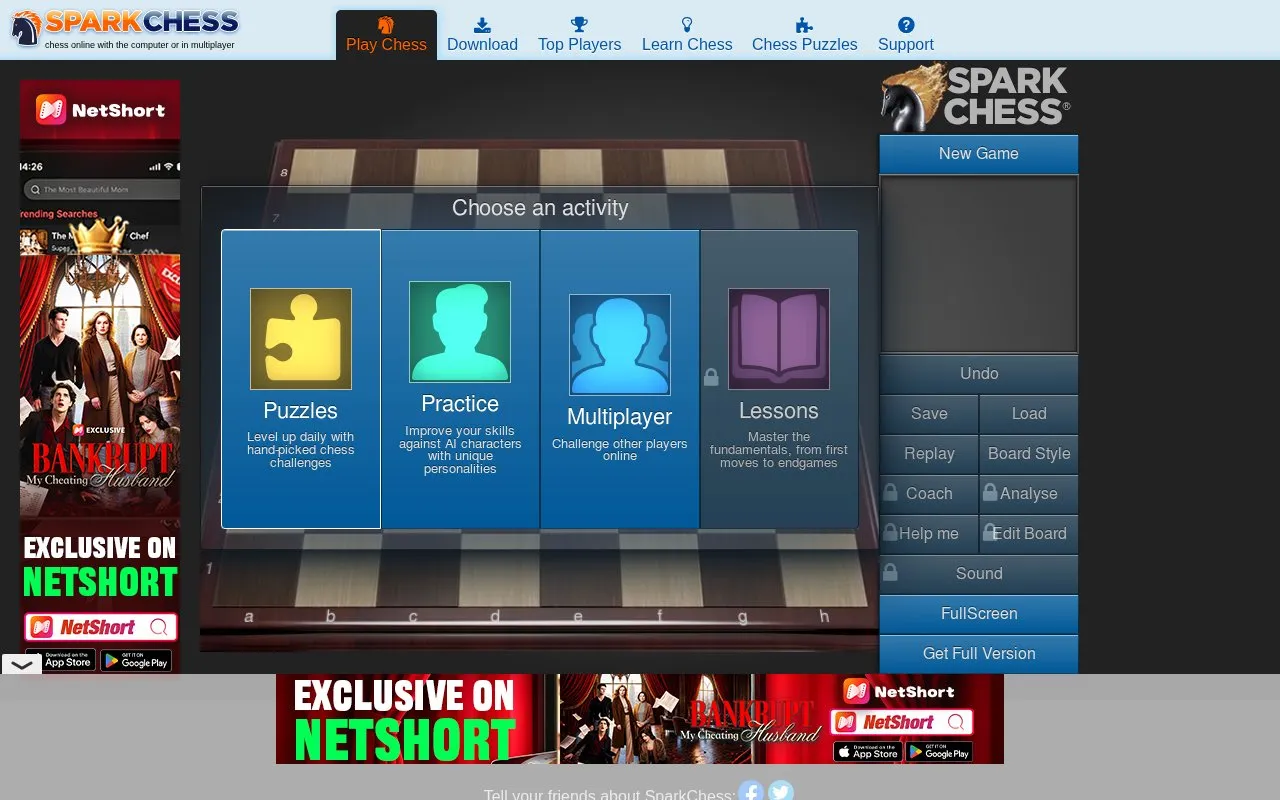
Task: Click the "Choose an activity" heading
Action: 540,208
